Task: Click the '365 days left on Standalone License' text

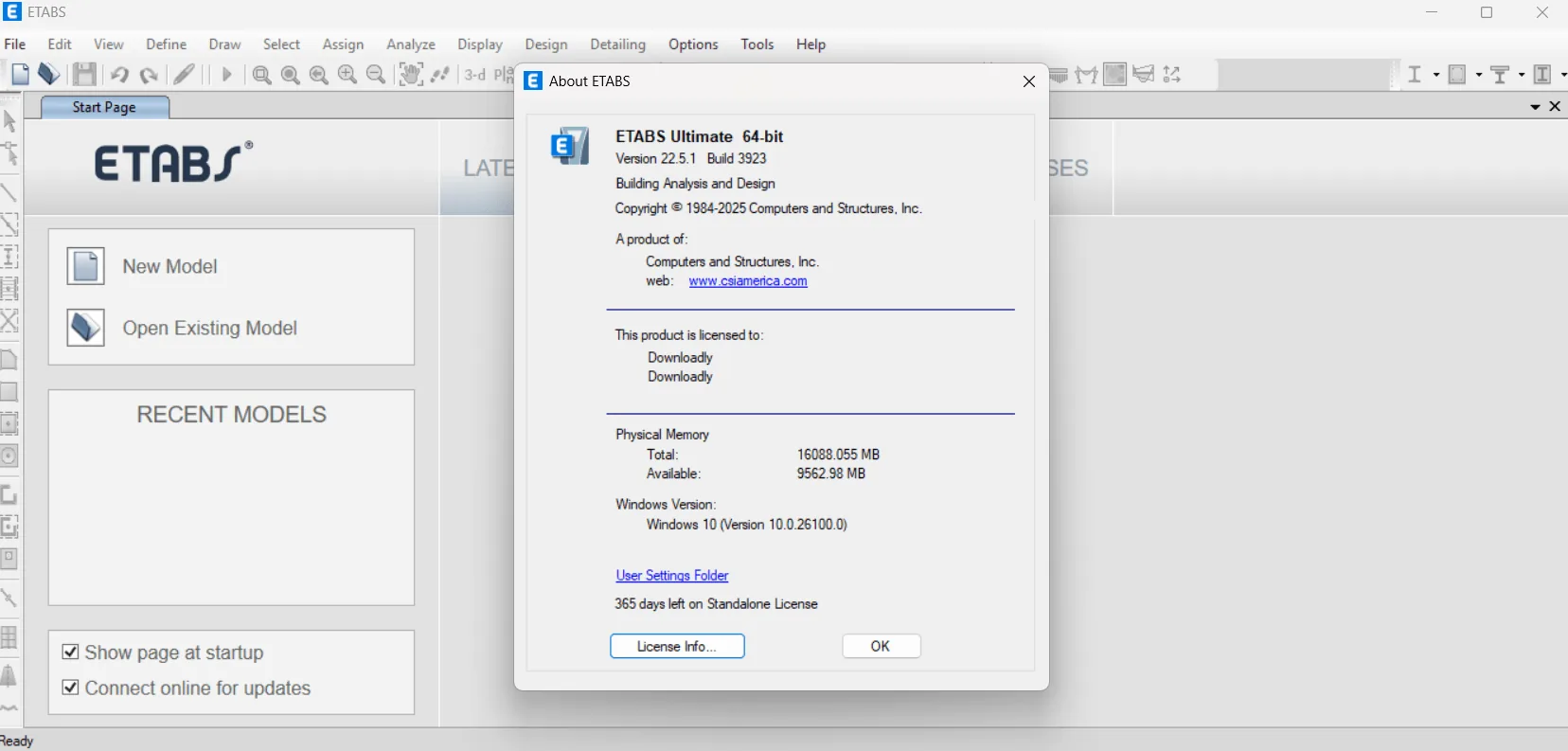Action: (717, 604)
